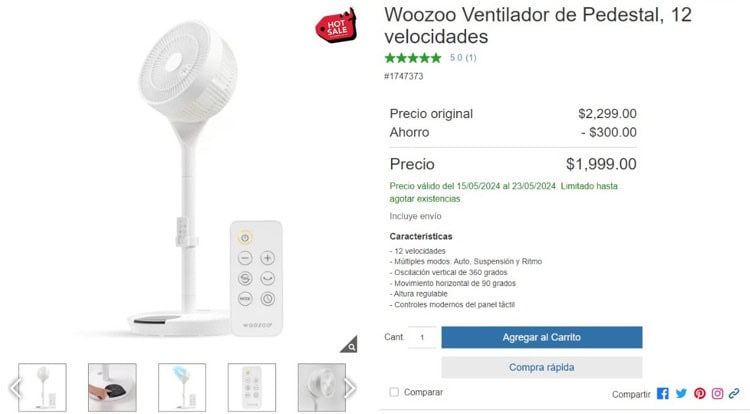Select thumbnail with blue airflow fan
Viewport: 750px width, 414px height.
point(182,387)
